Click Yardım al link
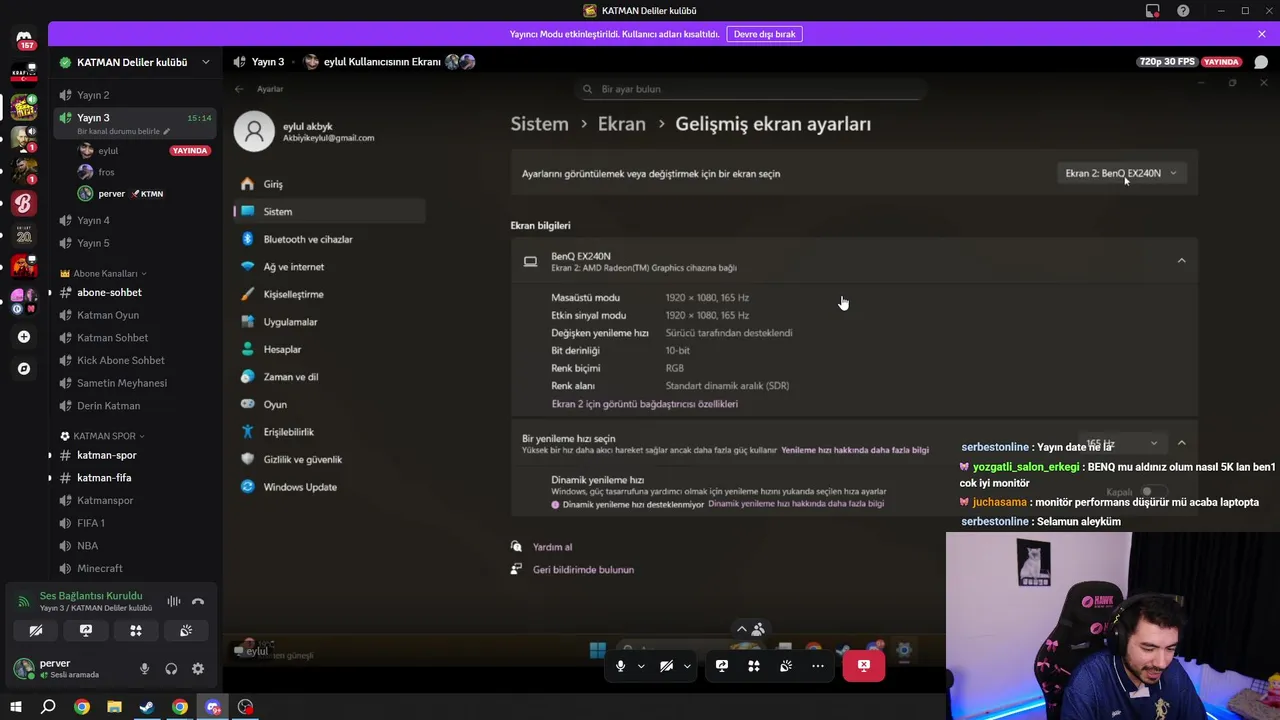Viewport: 1280px width, 720px height. coord(552,547)
